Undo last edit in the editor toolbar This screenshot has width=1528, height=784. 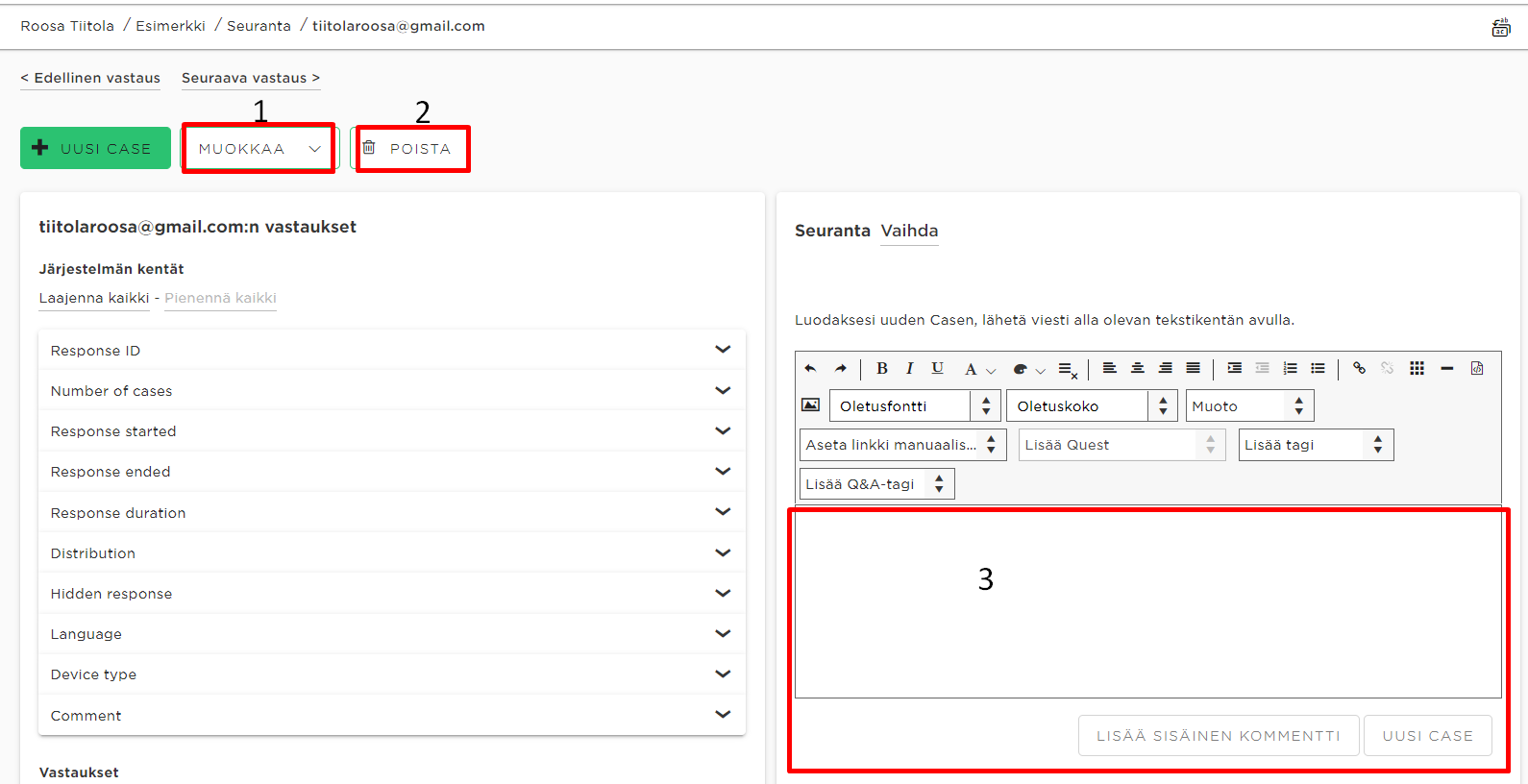pos(810,368)
